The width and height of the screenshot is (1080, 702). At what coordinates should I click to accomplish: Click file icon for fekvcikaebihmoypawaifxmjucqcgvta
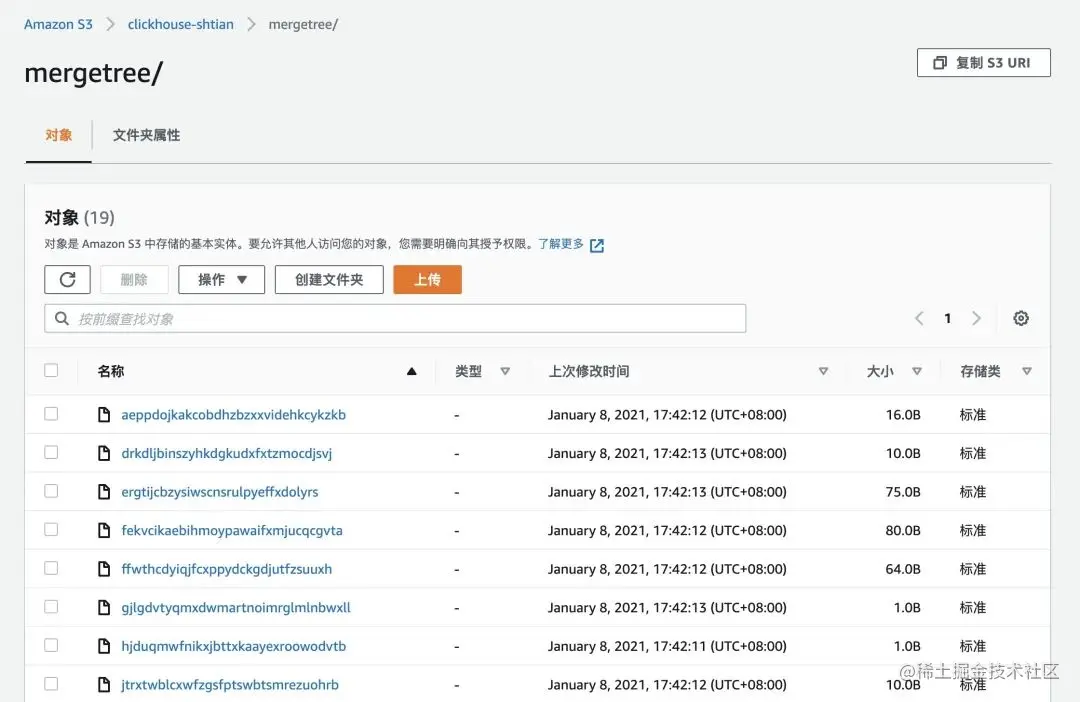click(x=104, y=530)
